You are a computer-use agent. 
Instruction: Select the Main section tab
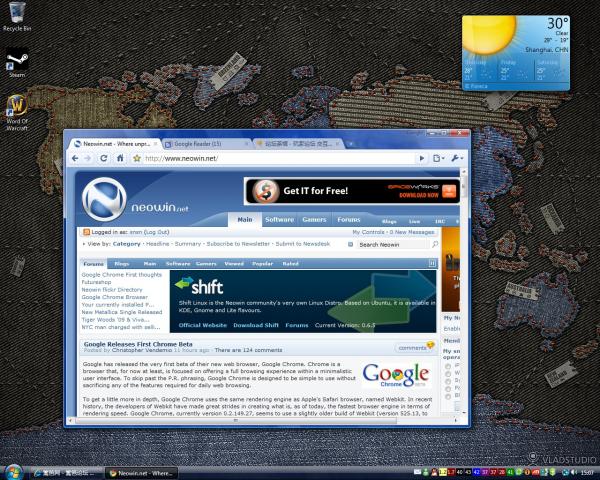click(245, 220)
